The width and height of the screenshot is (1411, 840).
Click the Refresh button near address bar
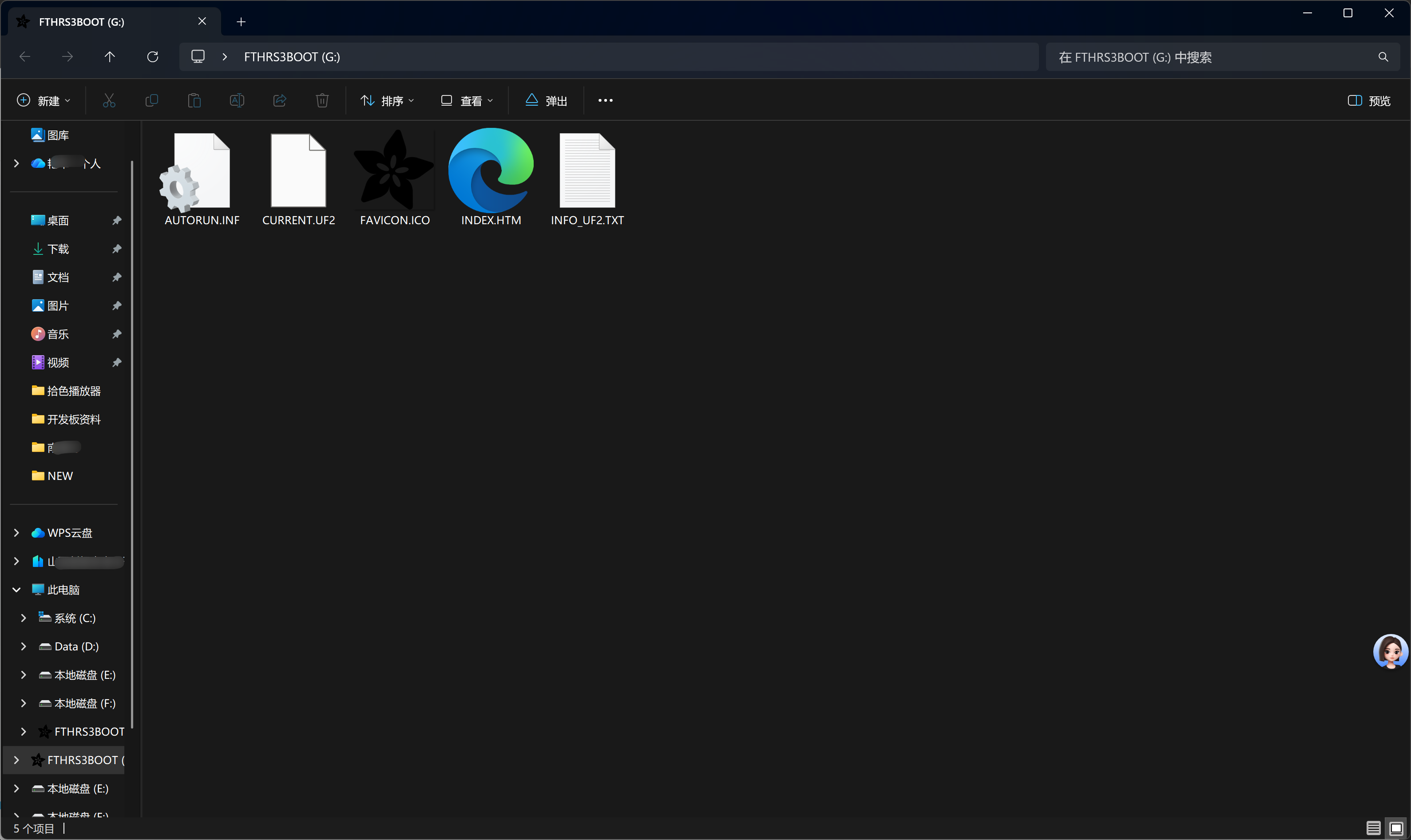[x=152, y=56]
